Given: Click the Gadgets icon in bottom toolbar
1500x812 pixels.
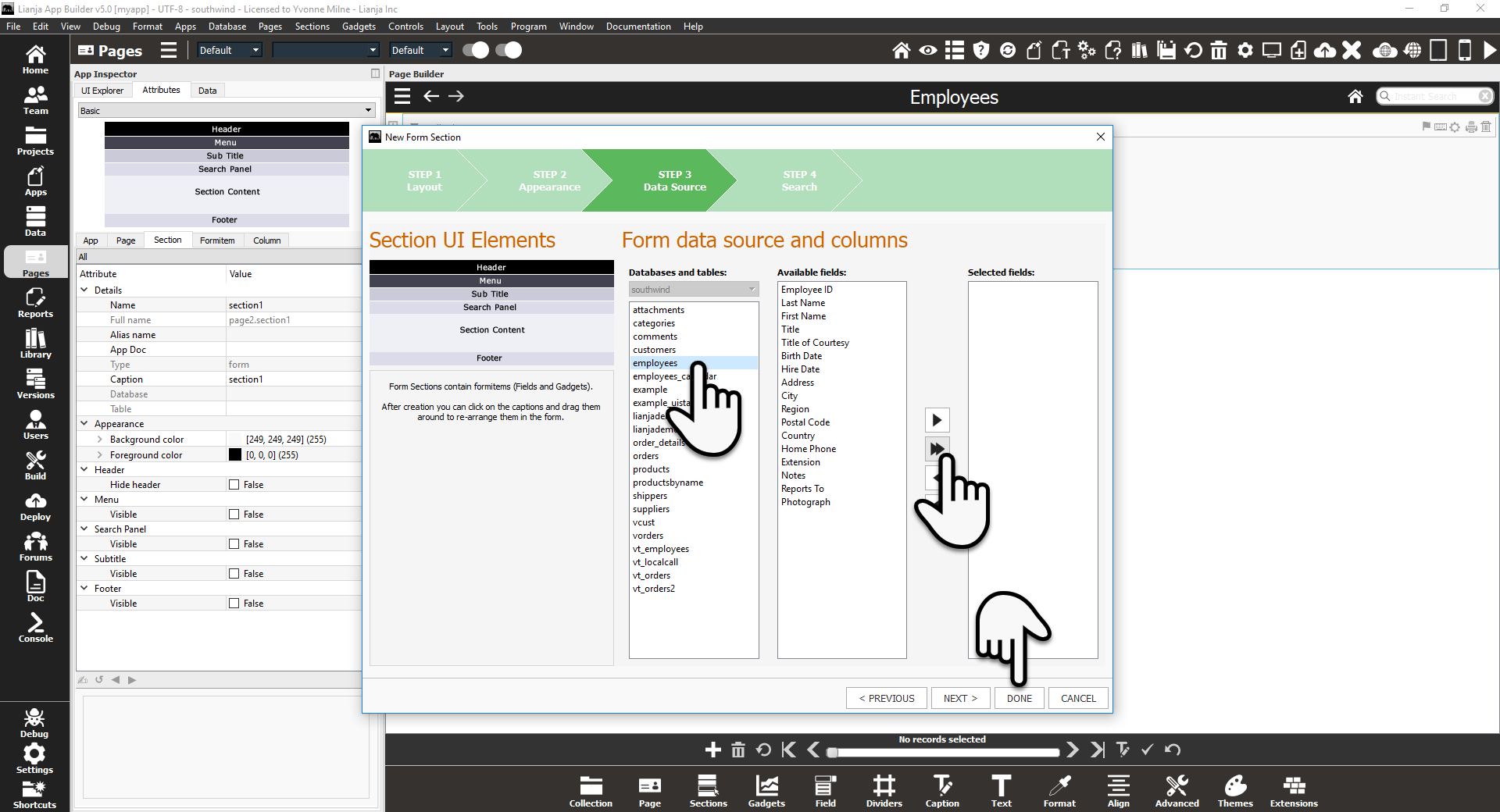Looking at the screenshot, I should click(766, 791).
